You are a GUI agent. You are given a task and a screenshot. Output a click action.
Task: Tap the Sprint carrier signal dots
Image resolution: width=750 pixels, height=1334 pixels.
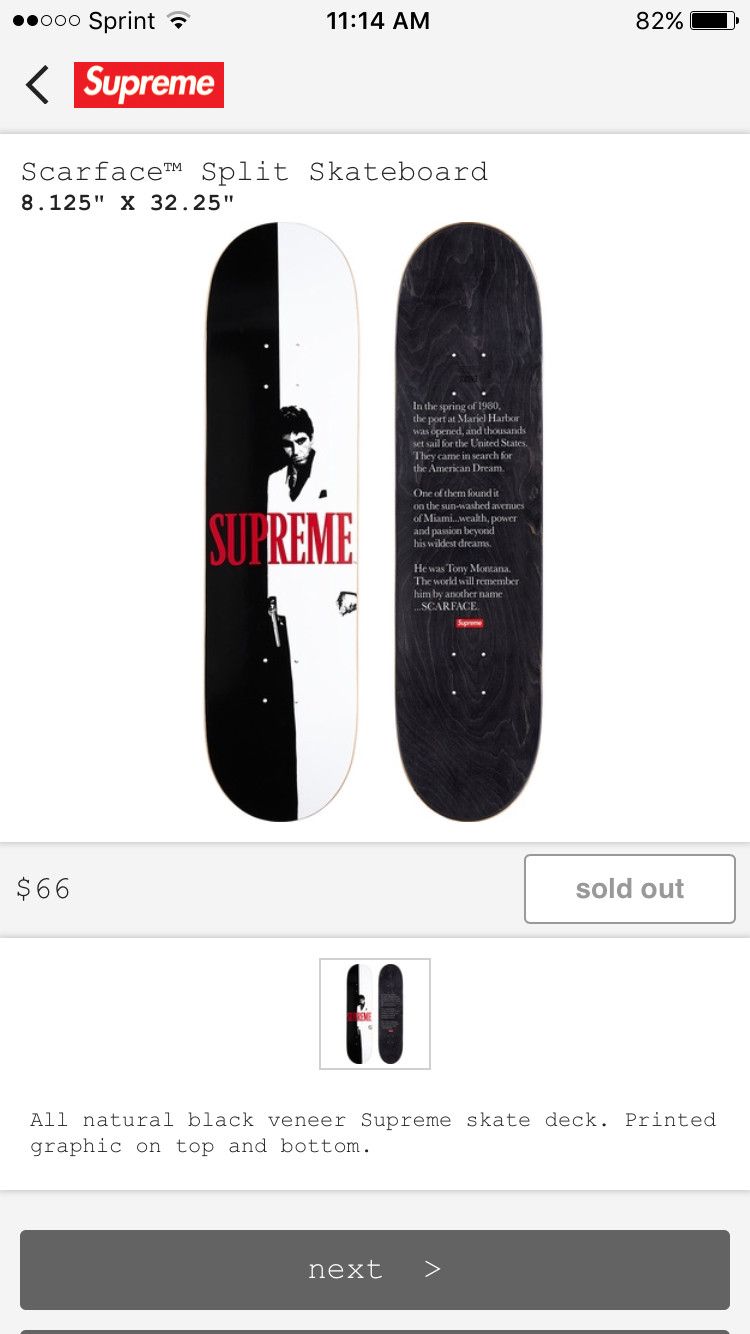[x=46, y=21]
